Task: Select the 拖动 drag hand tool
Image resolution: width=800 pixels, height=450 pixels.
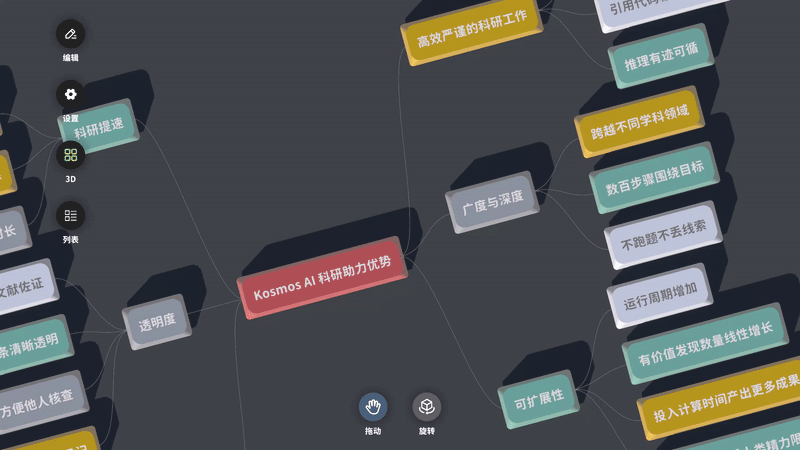Action: click(373, 406)
